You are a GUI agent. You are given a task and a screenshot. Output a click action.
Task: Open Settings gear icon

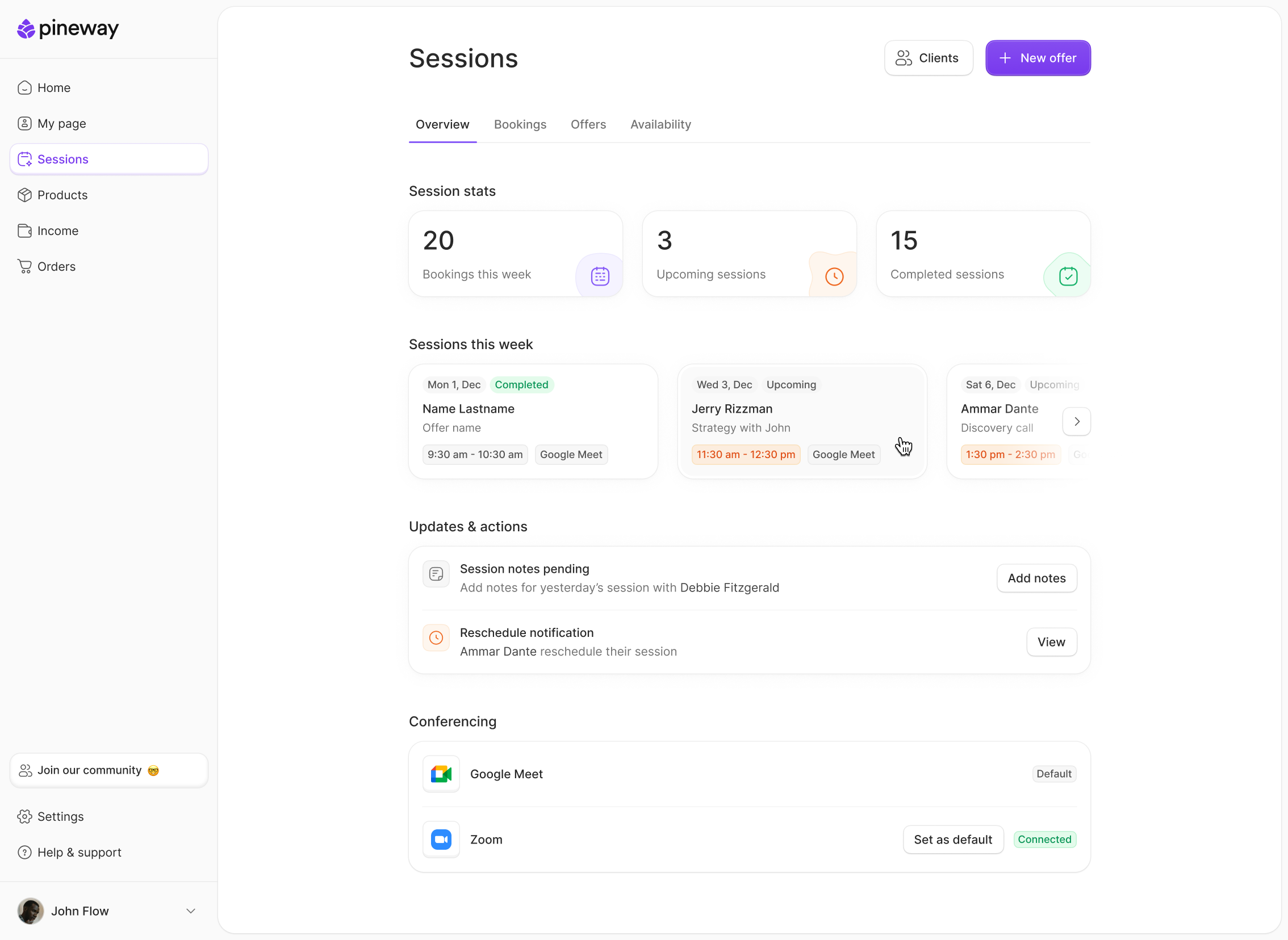[x=24, y=816]
